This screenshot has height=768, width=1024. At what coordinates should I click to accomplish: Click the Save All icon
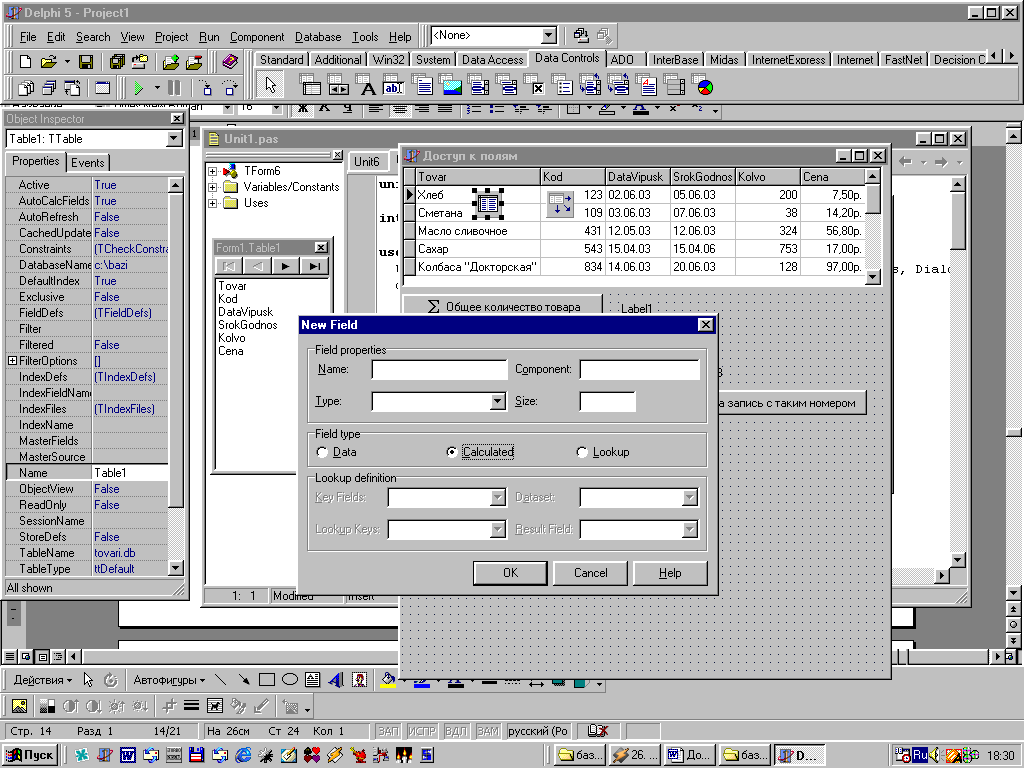point(117,61)
